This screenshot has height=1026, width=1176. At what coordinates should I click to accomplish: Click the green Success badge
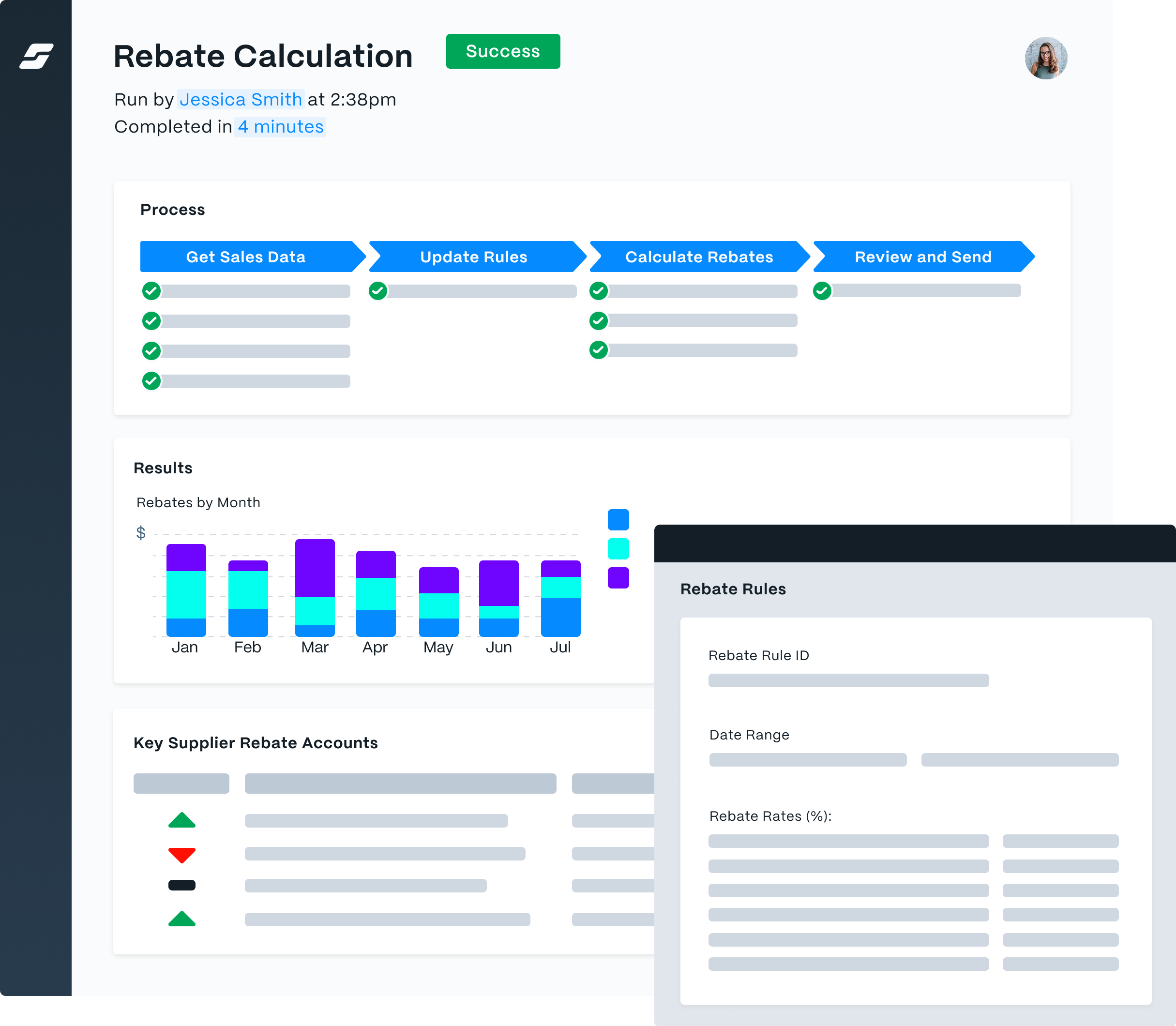(x=503, y=51)
